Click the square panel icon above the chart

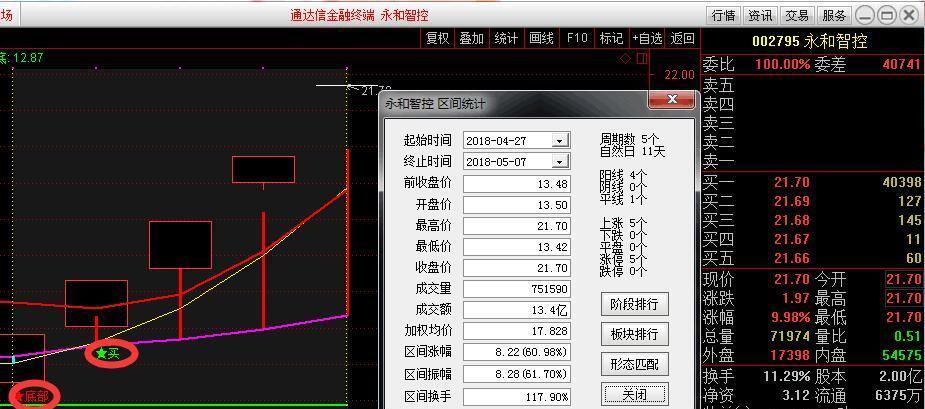tap(642, 58)
